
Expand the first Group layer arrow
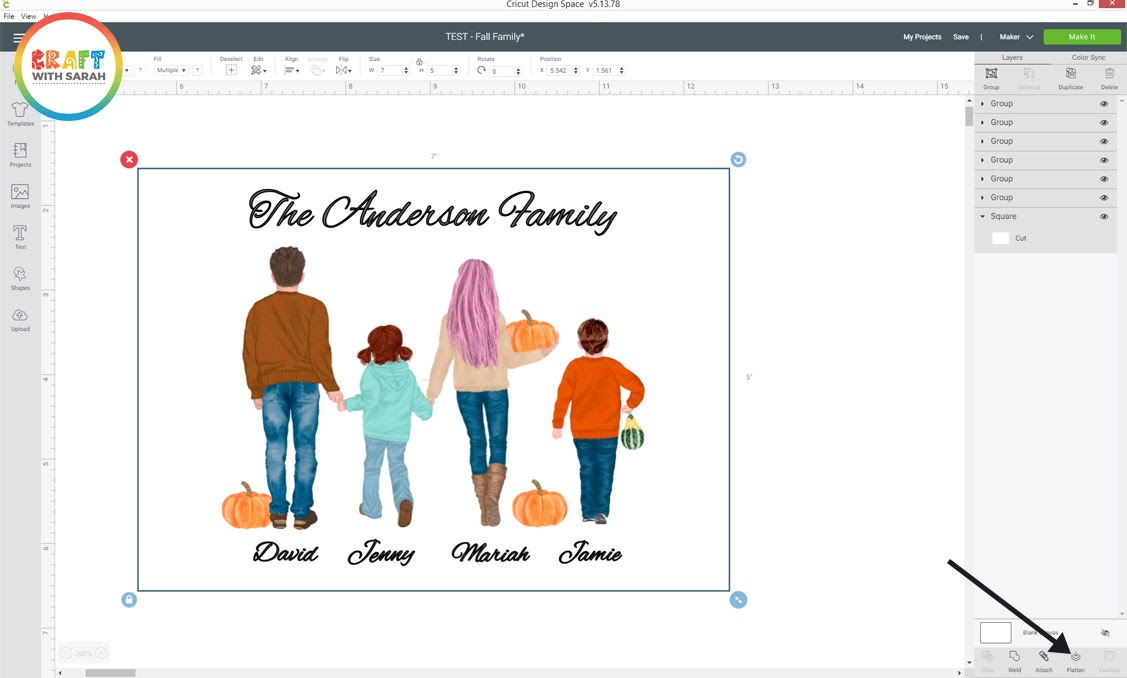tap(983, 104)
